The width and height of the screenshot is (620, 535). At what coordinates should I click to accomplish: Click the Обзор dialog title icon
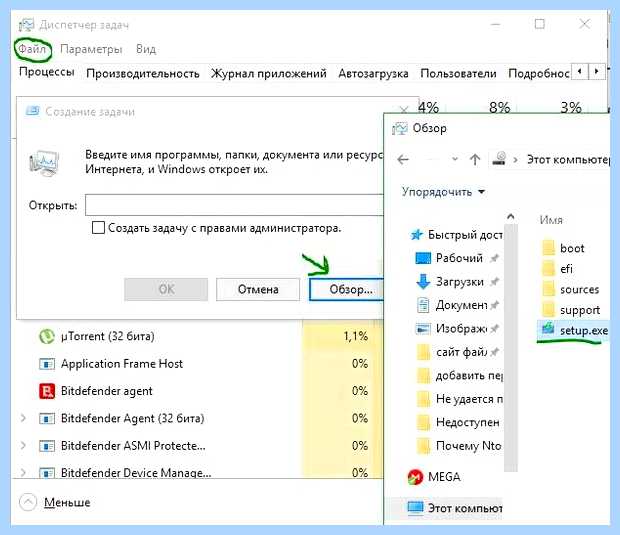click(400, 128)
